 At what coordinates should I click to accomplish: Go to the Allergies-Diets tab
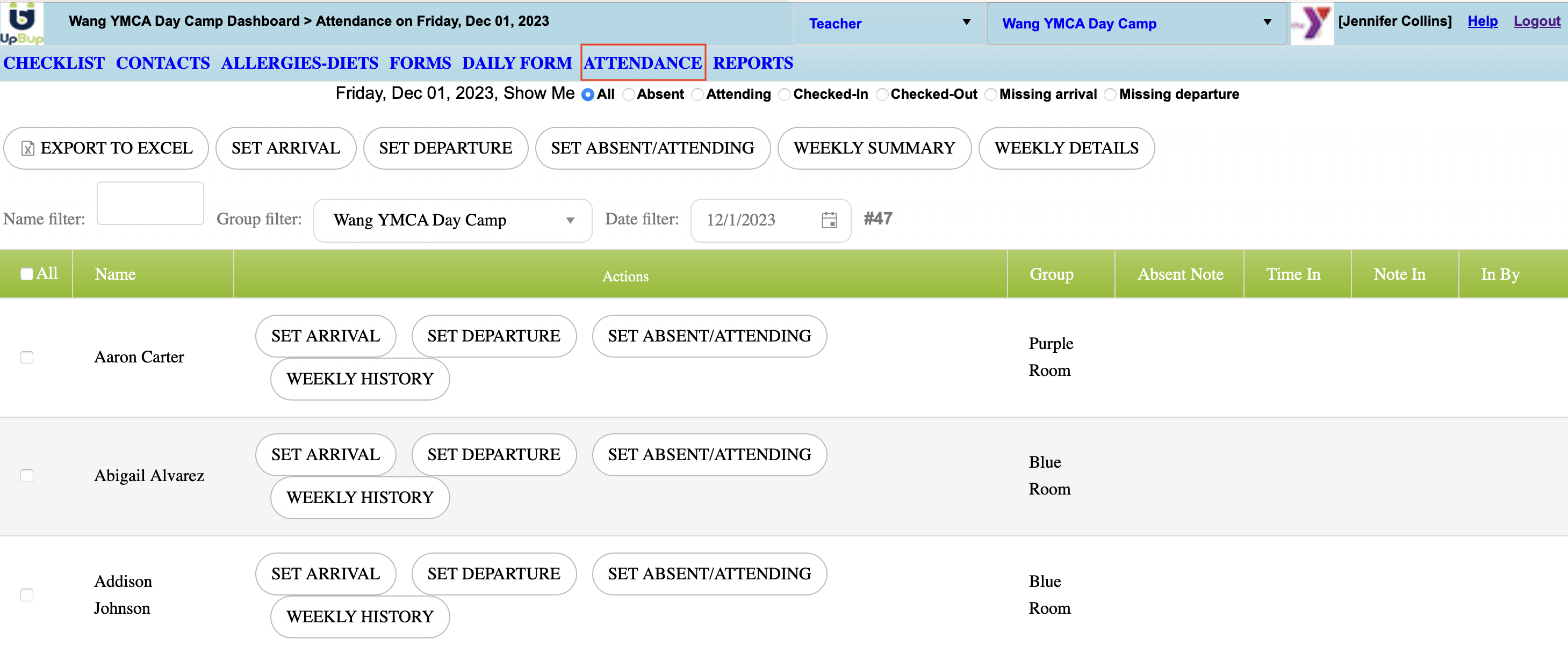coord(299,63)
